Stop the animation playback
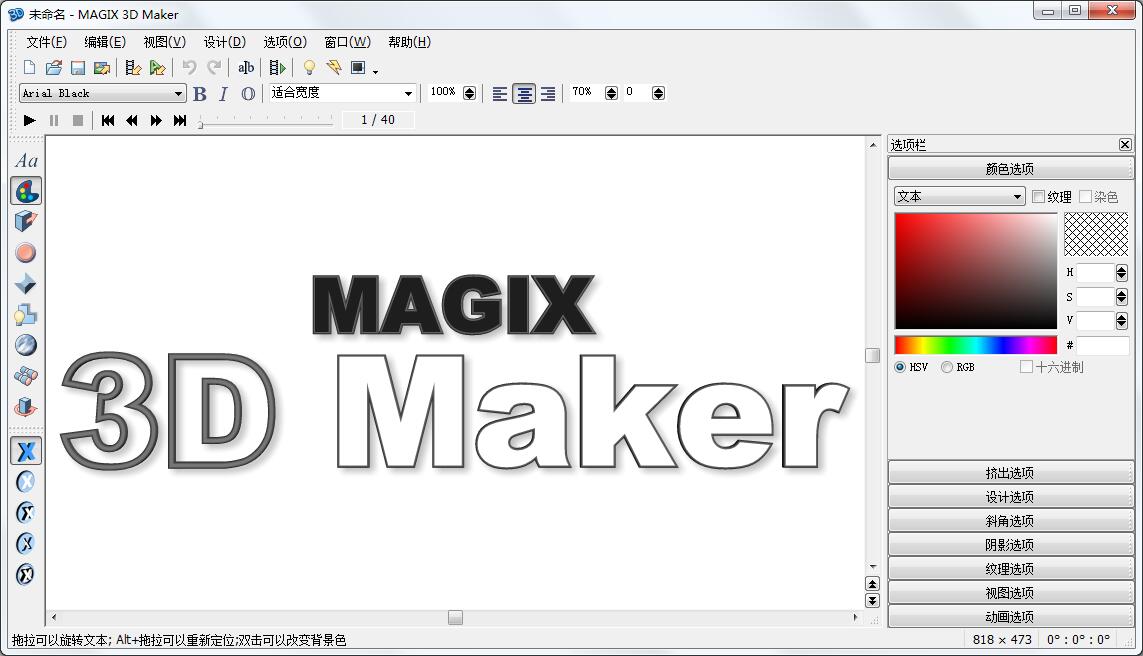Image resolution: width=1143 pixels, height=656 pixels. [78, 120]
